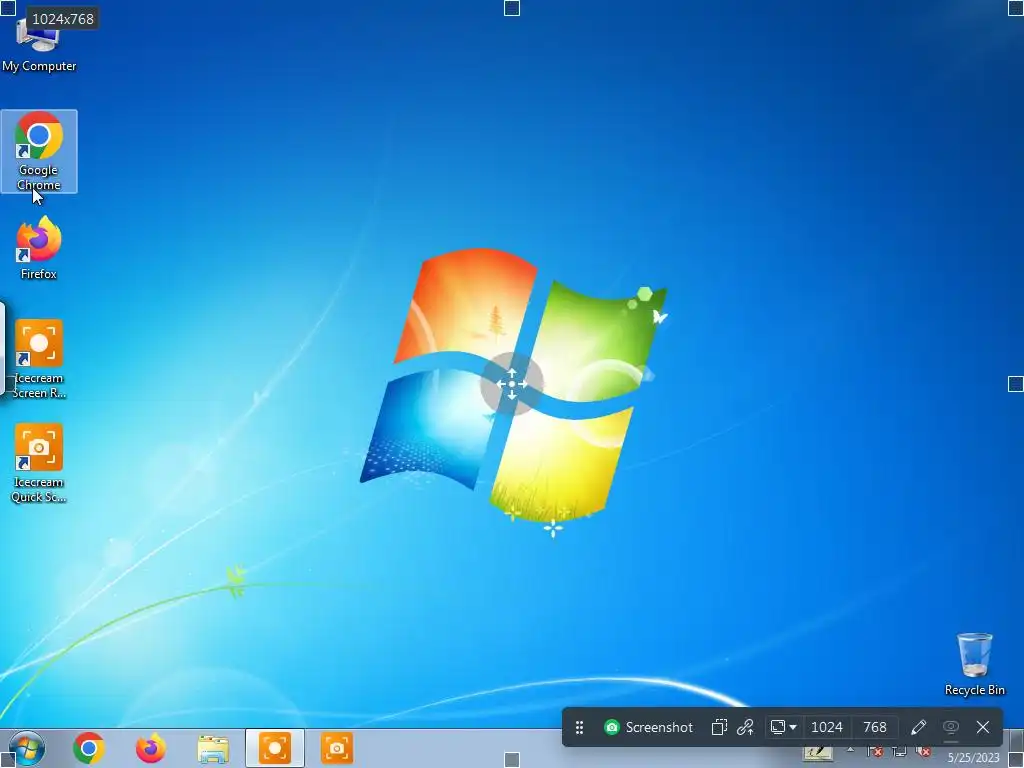Click the center move crosshair handle
This screenshot has height=768, width=1024.
(512, 384)
